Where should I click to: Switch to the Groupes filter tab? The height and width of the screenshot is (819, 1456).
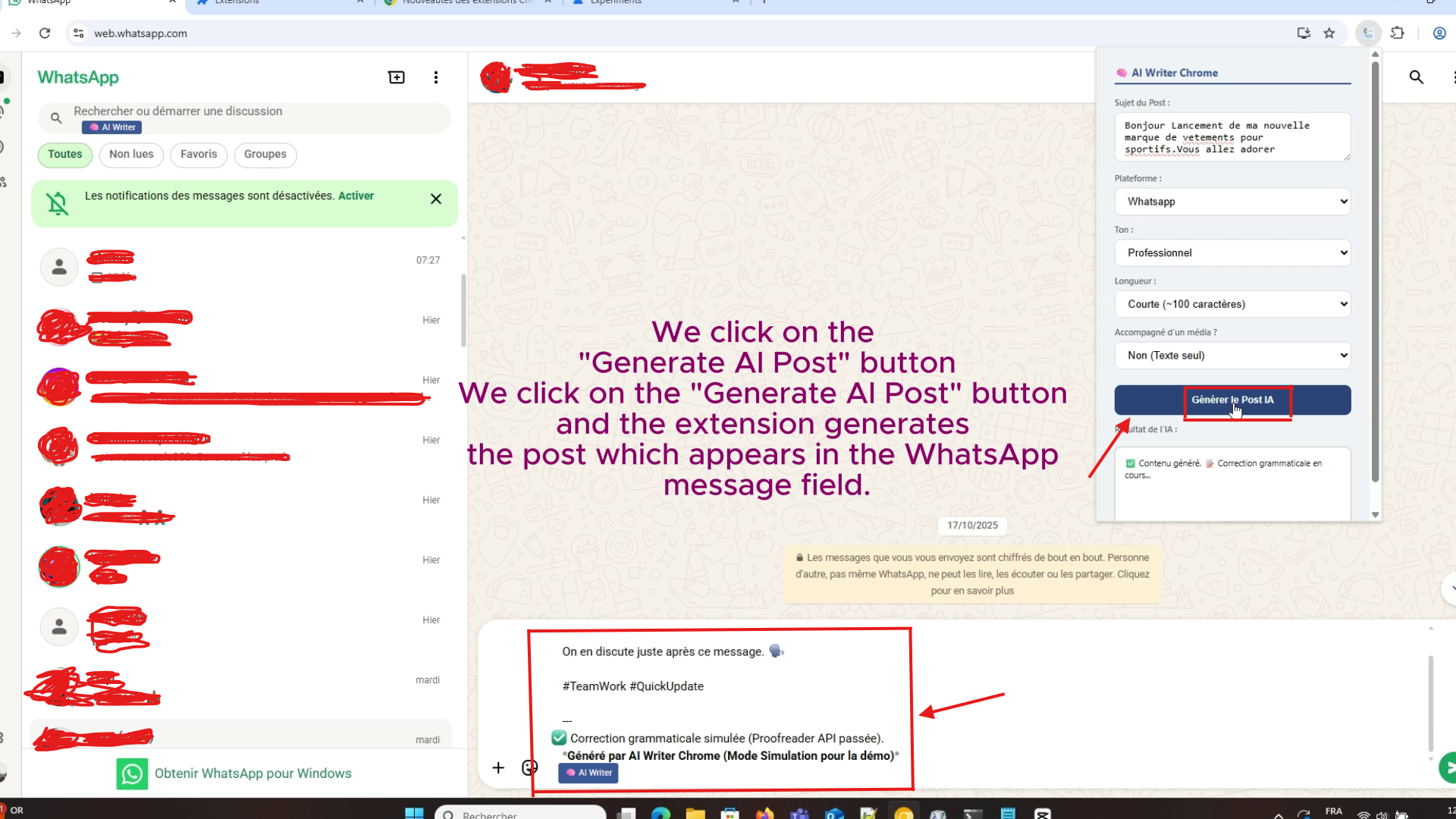point(265,155)
